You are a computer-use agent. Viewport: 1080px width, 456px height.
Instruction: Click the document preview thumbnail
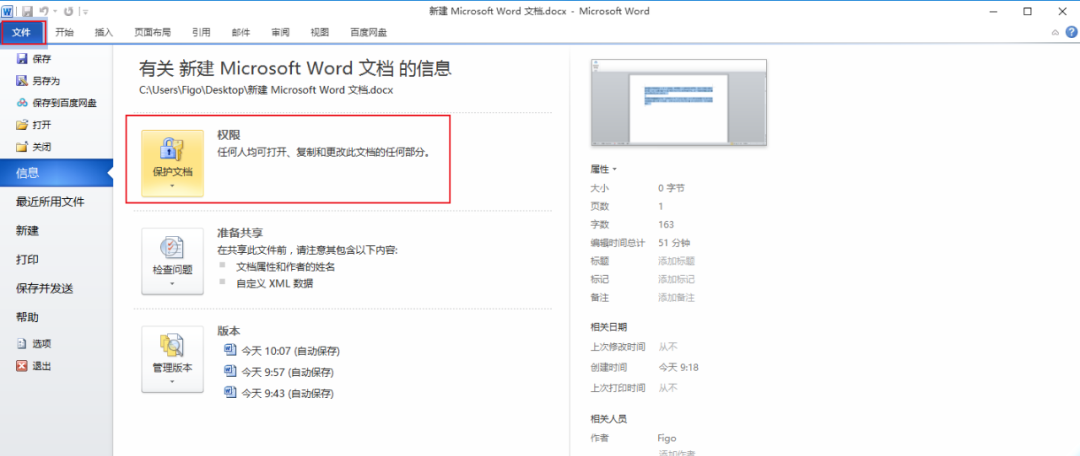[x=679, y=101]
